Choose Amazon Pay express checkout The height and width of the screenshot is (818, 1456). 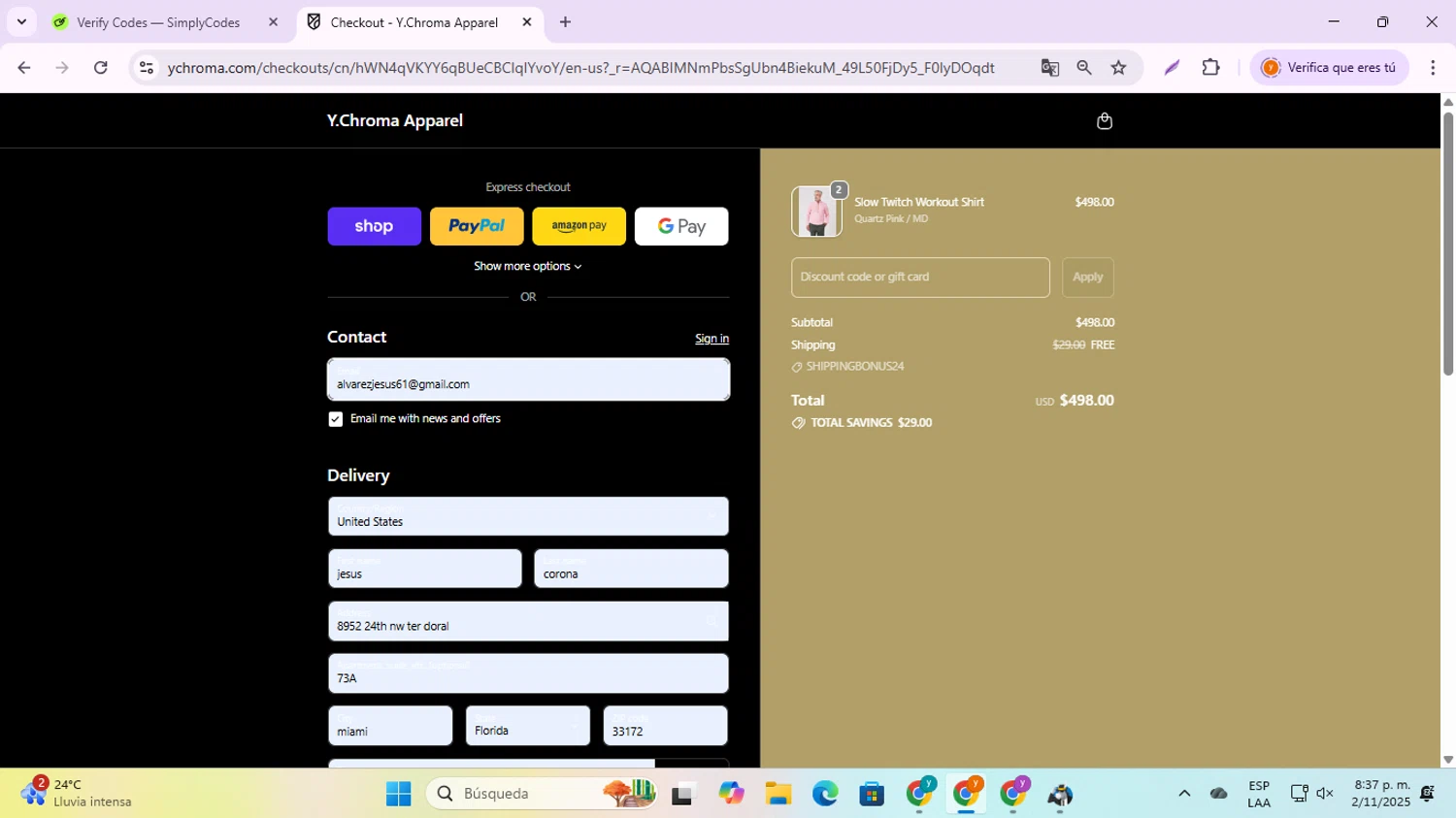click(x=579, y=226)
